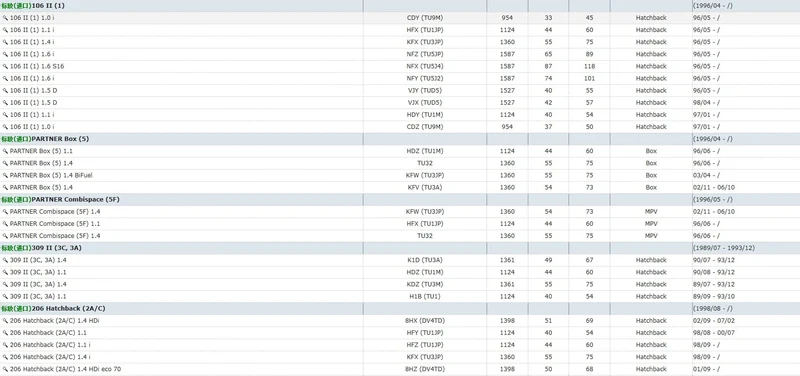Click magnifier icon beside PARTNER Combispace (5F) 1.1
This screenshot has height=376, width=800.
[5, 224]
